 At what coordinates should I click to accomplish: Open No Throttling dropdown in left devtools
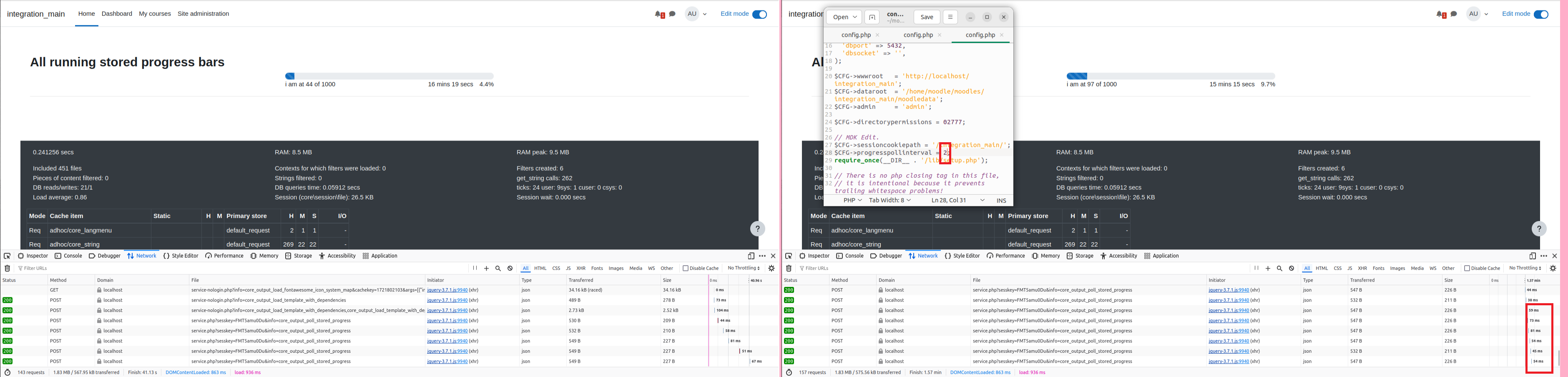pos(743,269)
